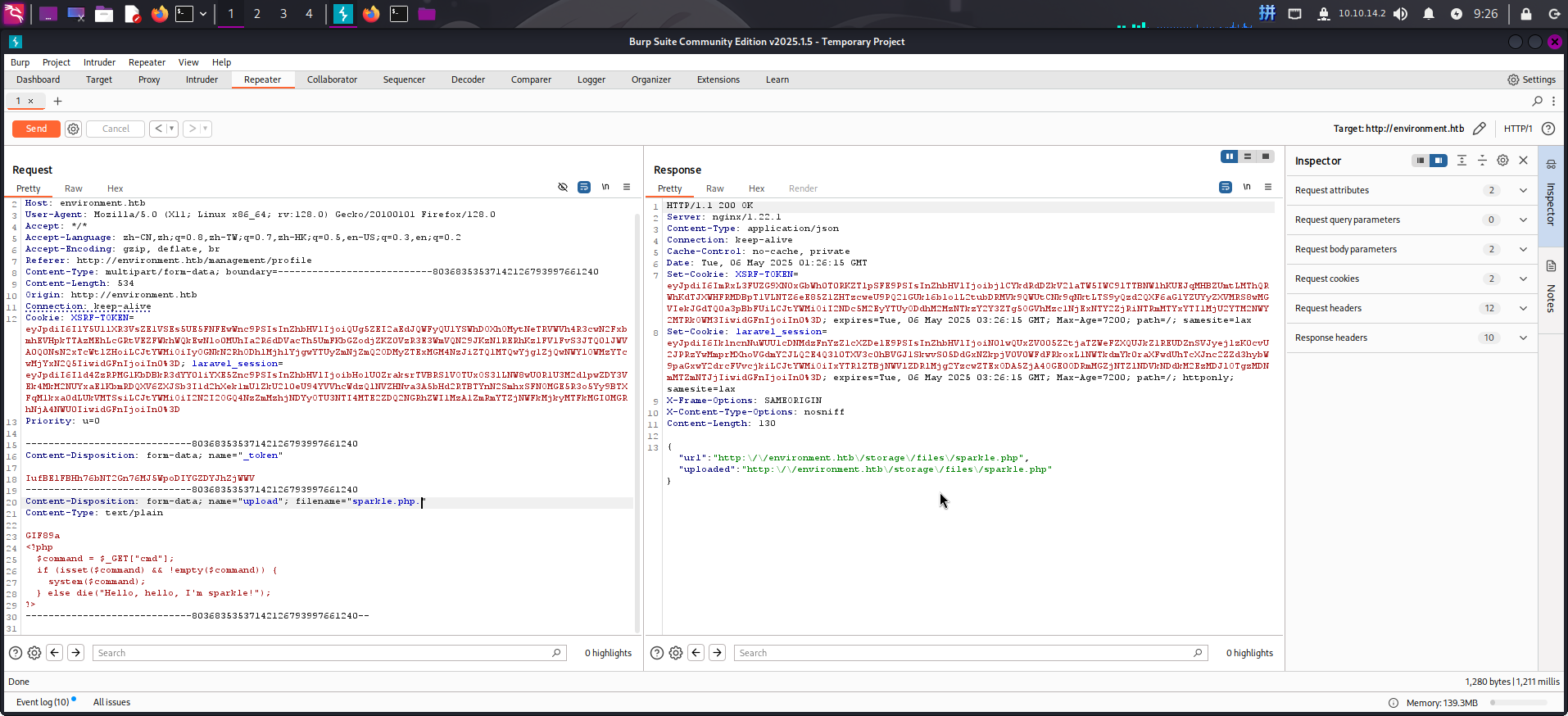
Task: Click the HTTP/1 protocol selector
Action: coord(1518,129)
